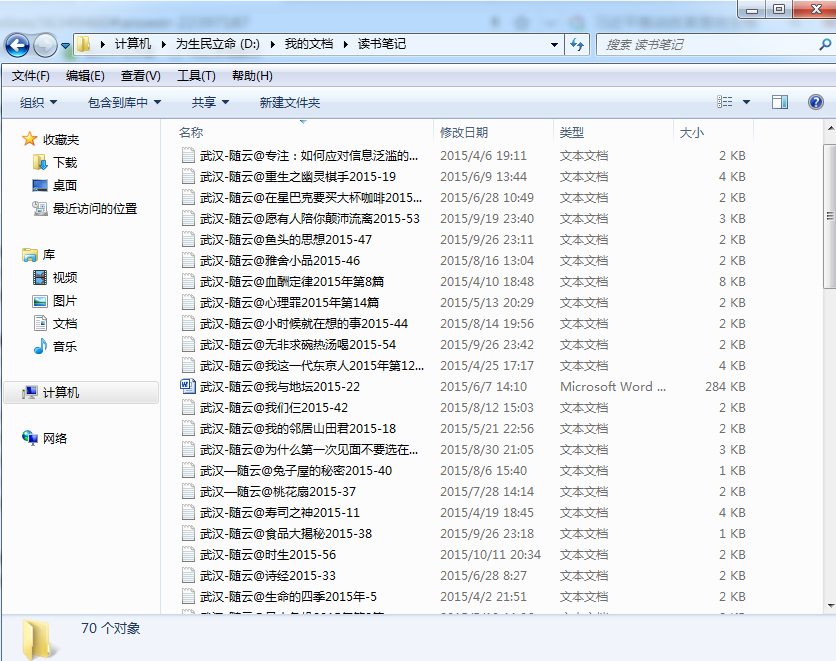Viewport: 836px width, 661px height.
Task: Click 计算机 in the address breadcrumb
Action: (133, 44)
